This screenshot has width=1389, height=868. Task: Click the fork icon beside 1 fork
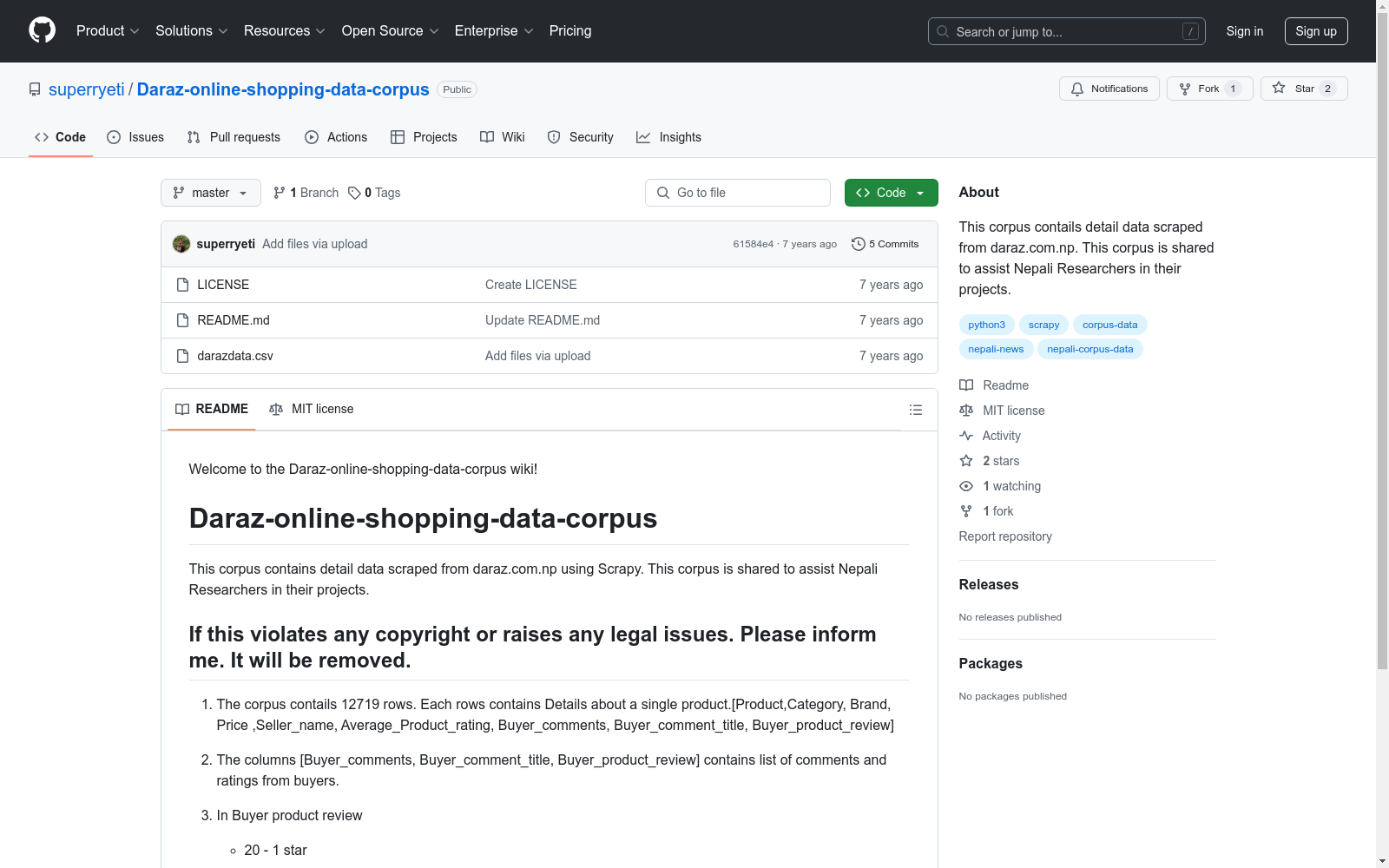coord(966,511)
